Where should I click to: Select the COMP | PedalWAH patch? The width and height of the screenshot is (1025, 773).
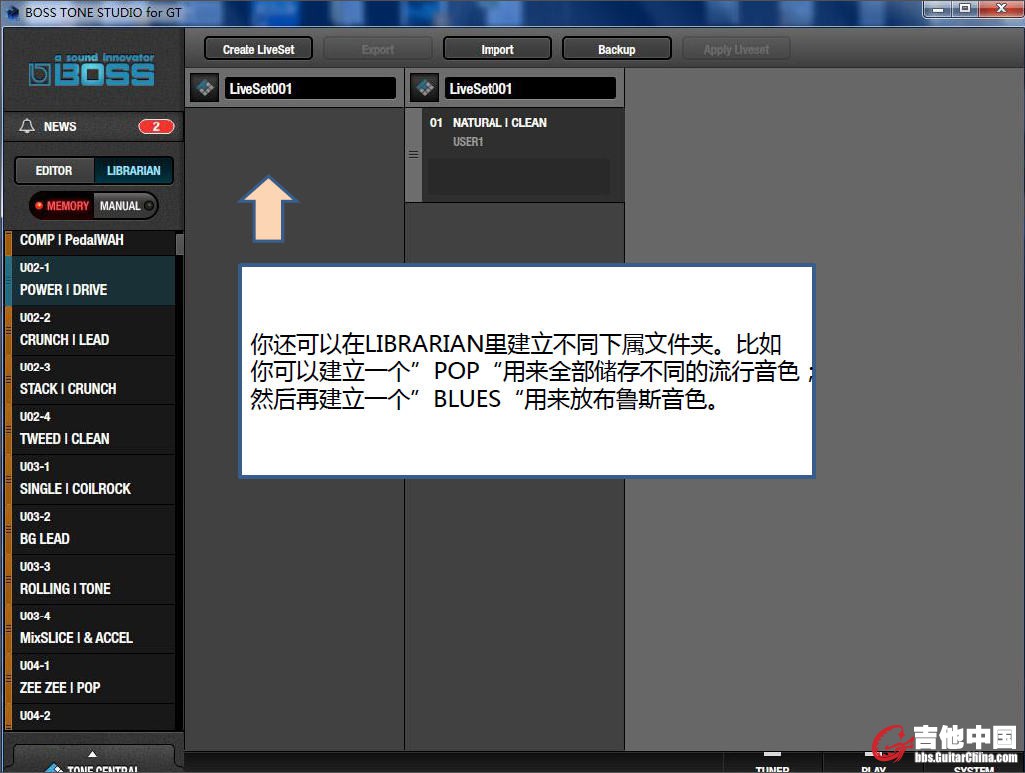(x=90, y=240)
